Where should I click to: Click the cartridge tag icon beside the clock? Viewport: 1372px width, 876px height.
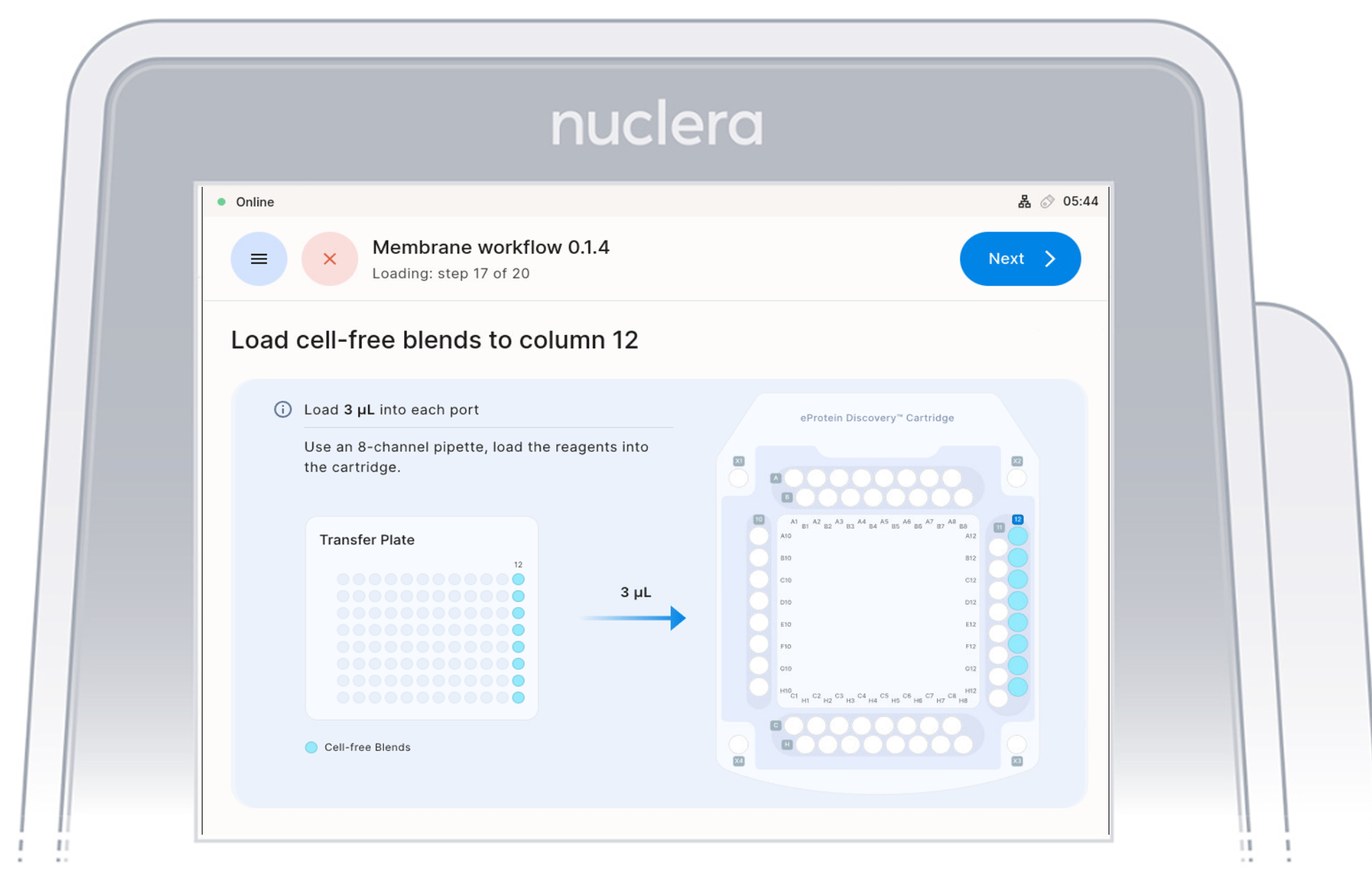(1047, 202)
